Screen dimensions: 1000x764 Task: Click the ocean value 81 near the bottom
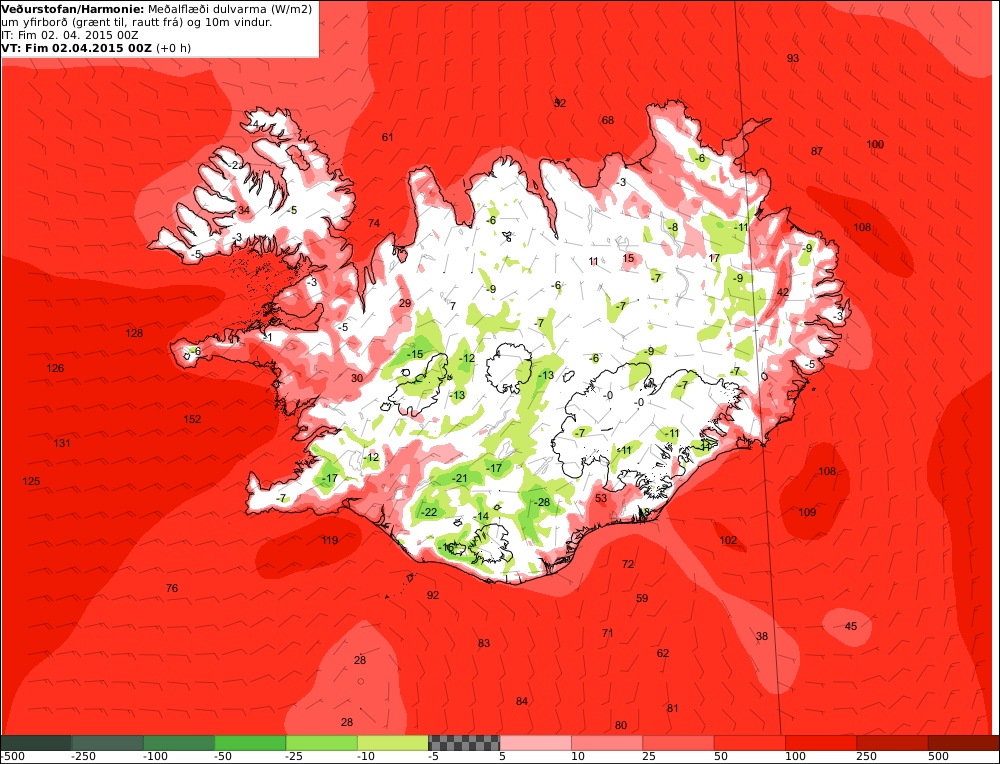click(x=673, y=708)
